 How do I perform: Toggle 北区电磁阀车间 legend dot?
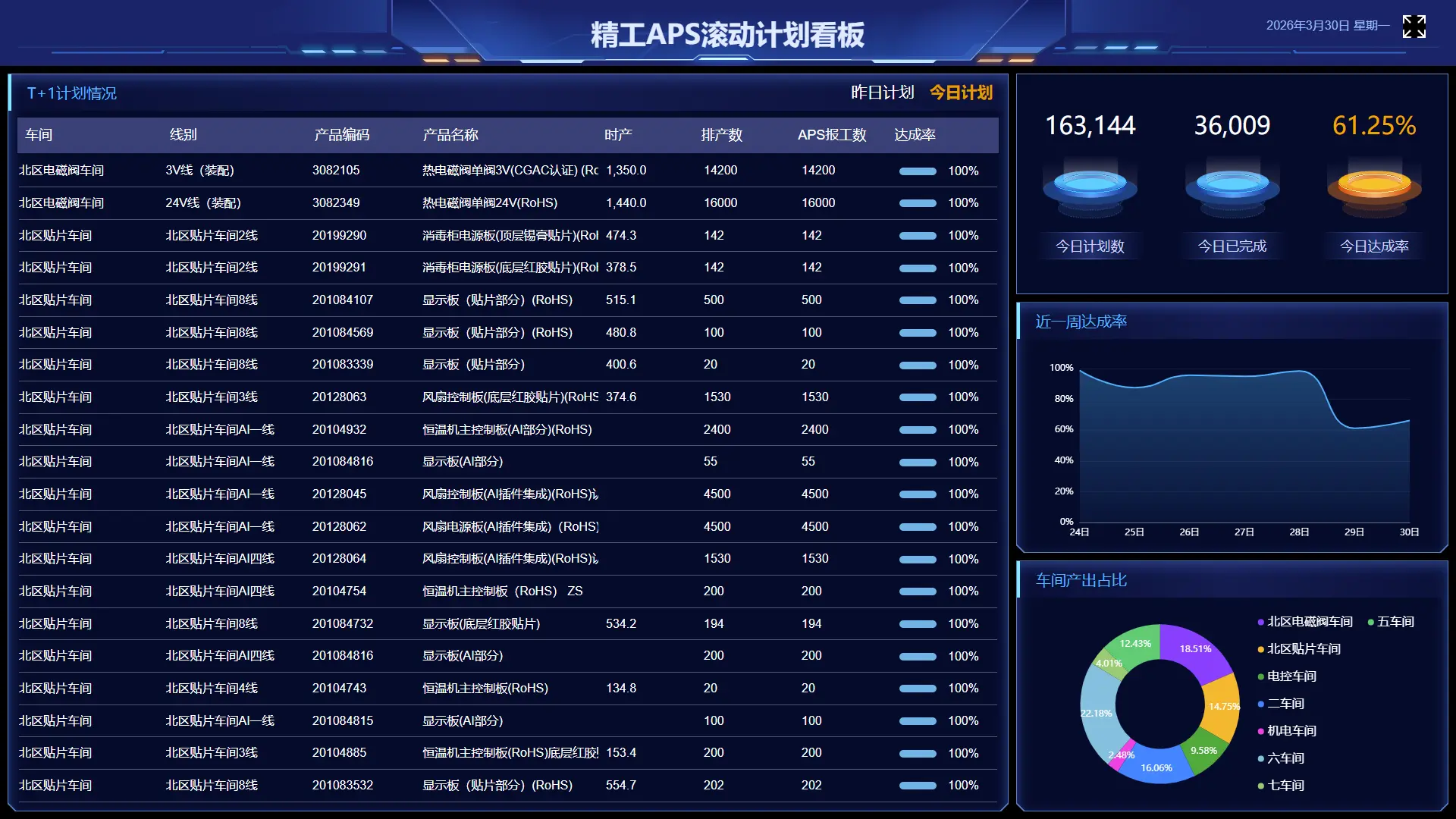click(1261, 623)
